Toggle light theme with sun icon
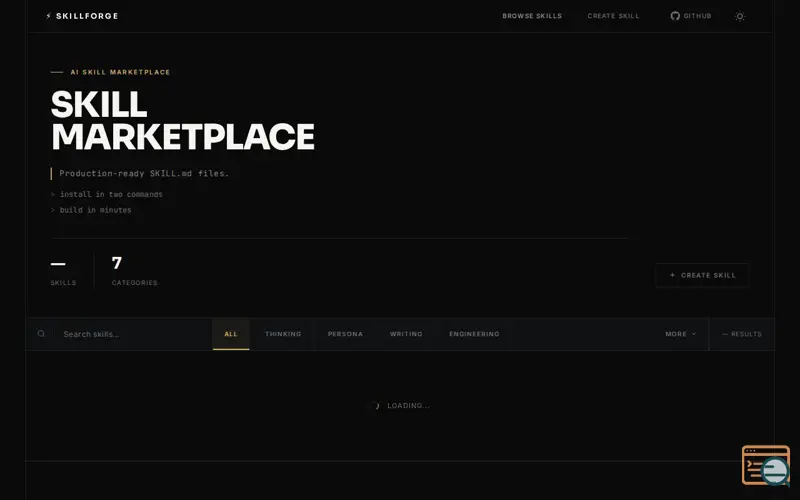The image size is (800, 500). 739,16
